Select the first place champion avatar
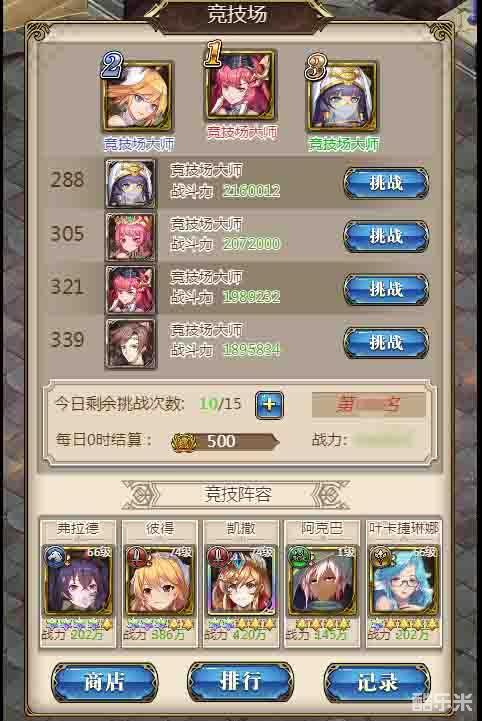This screenshot has width=482, height=721. [x=241, y=85]
